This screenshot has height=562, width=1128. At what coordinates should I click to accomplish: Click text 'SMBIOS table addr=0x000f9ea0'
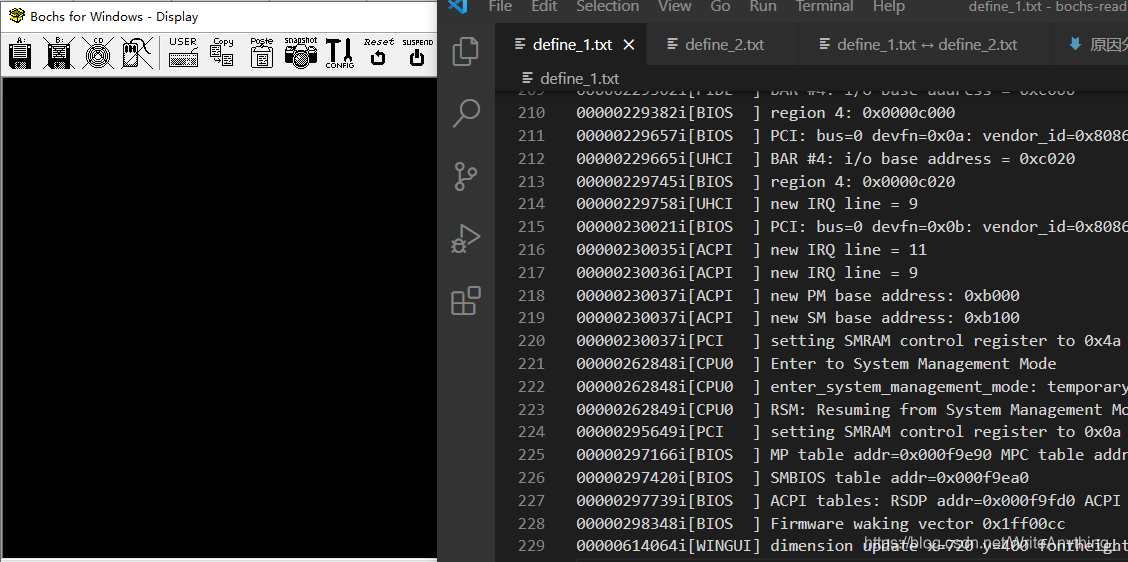(x=899, y=478)
